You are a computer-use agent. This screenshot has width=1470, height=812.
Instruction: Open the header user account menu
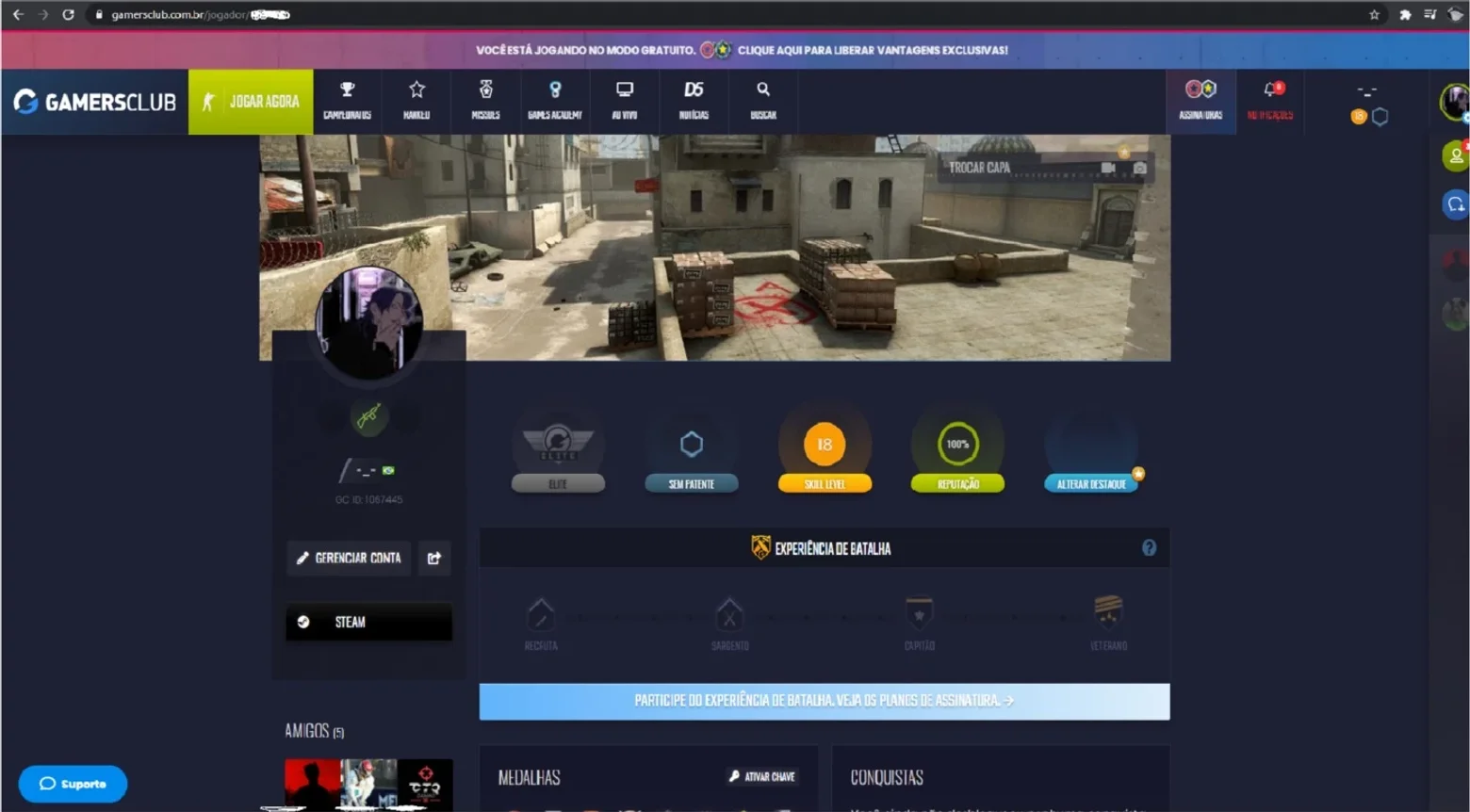[1367, 103]
